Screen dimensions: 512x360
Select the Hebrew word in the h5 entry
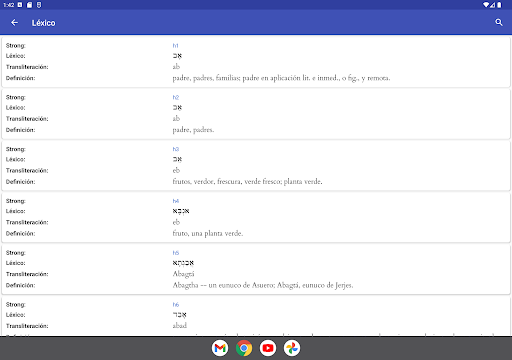pos(183,263)
